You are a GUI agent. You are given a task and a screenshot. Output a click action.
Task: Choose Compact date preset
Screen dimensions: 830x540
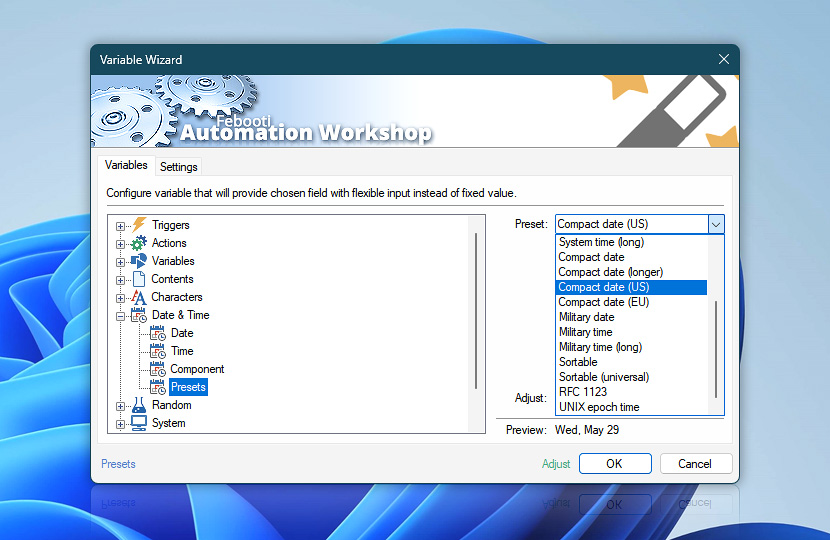(632, 257)
